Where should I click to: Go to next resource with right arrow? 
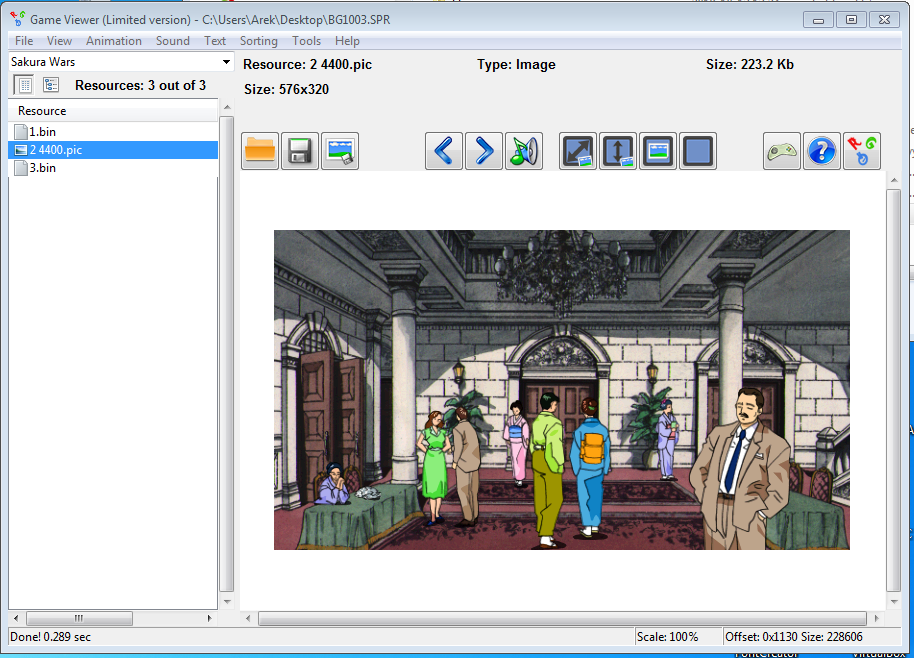(x=484, y=151)
